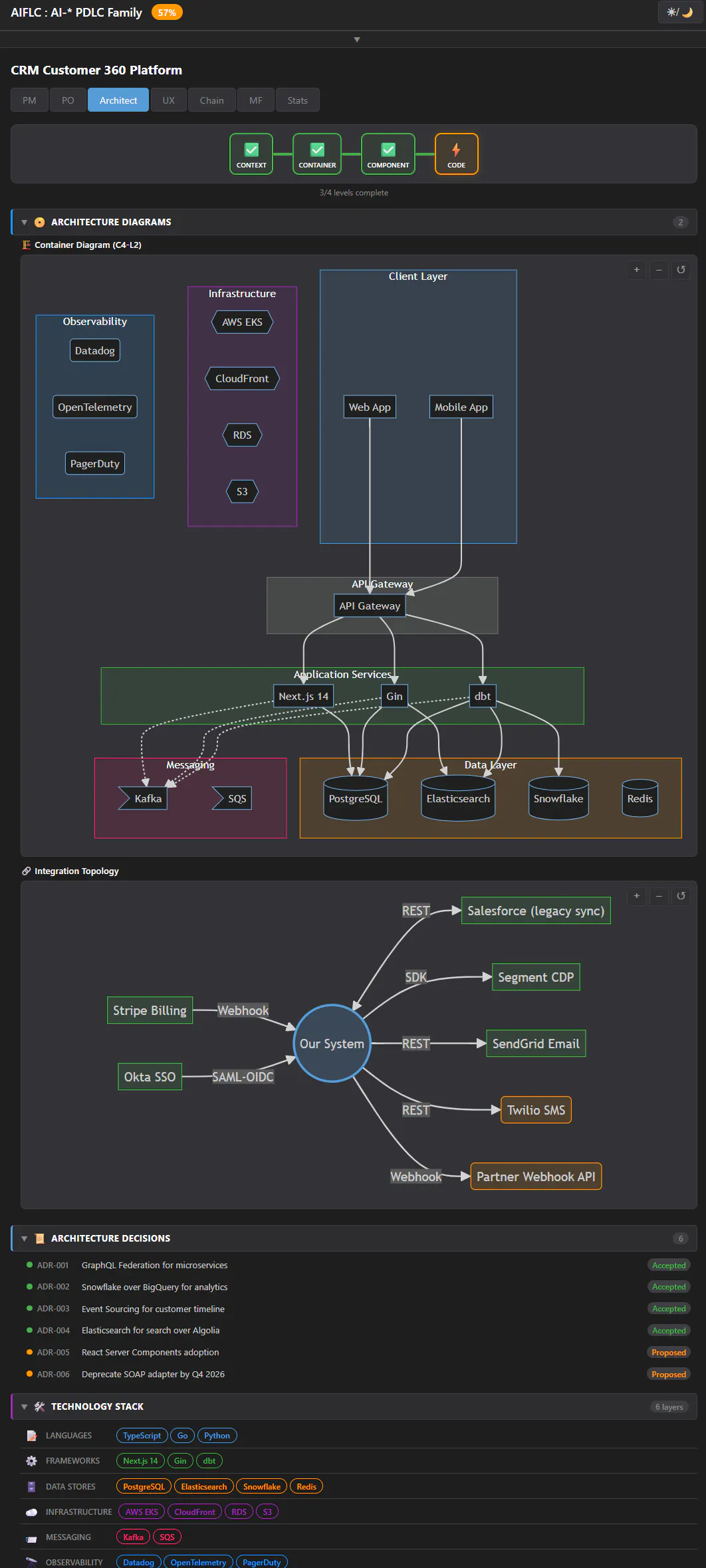Image resolution: width=706 pixels, height=1568 pixels.
Task: Zoom in on the Integration Topology diagram
Action: point(636,896)
